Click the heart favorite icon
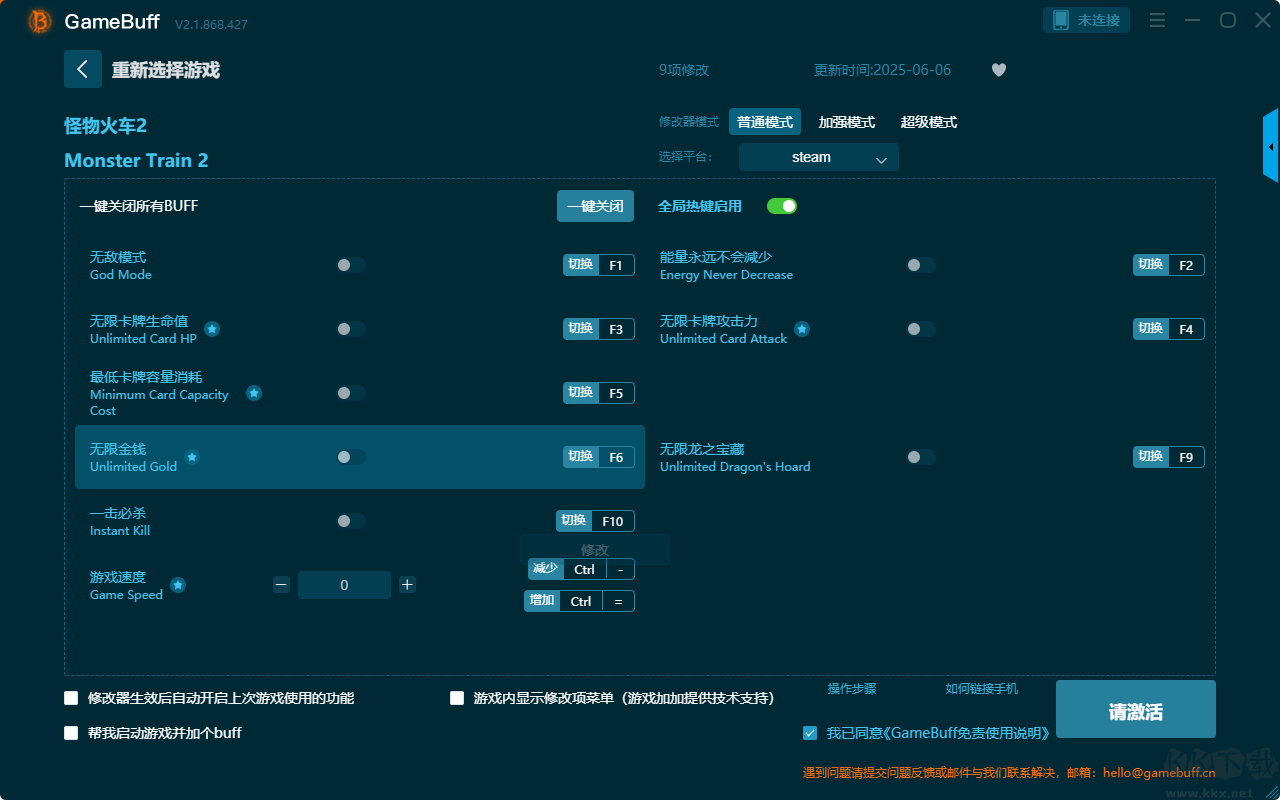This screenshot has height=800, width=1280. (999, 70)
